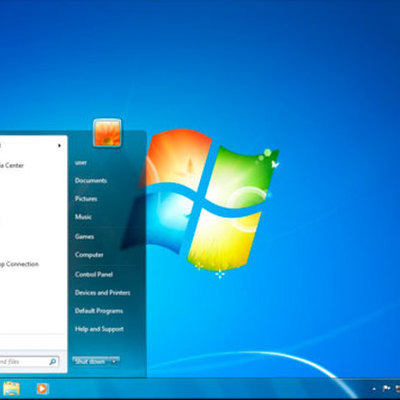
Task: Open the user account picture
Action: pyautogui.click(x=107, y=133)
